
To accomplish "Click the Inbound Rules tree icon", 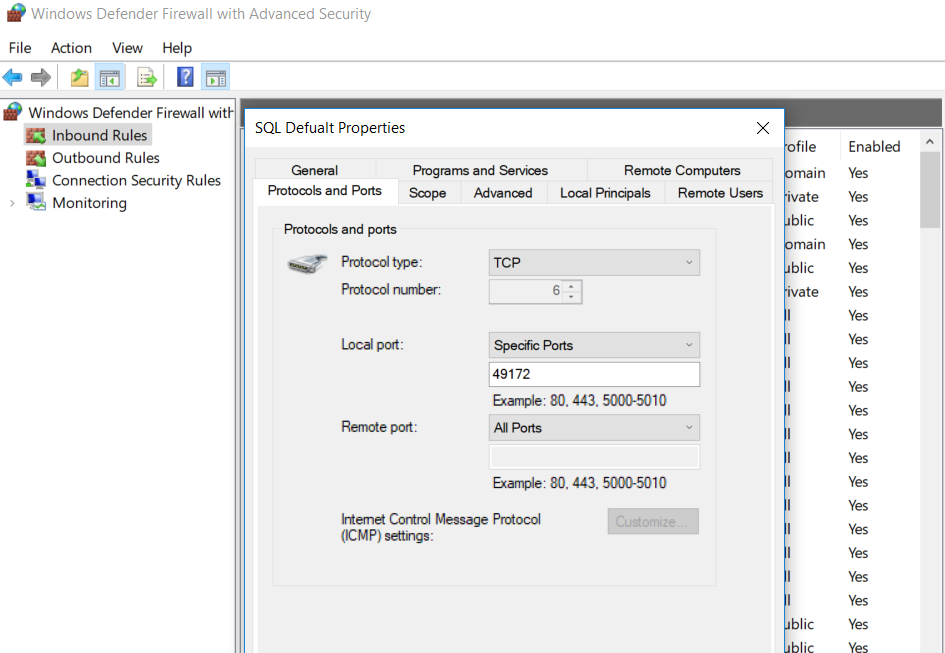I will click(36, 135).
